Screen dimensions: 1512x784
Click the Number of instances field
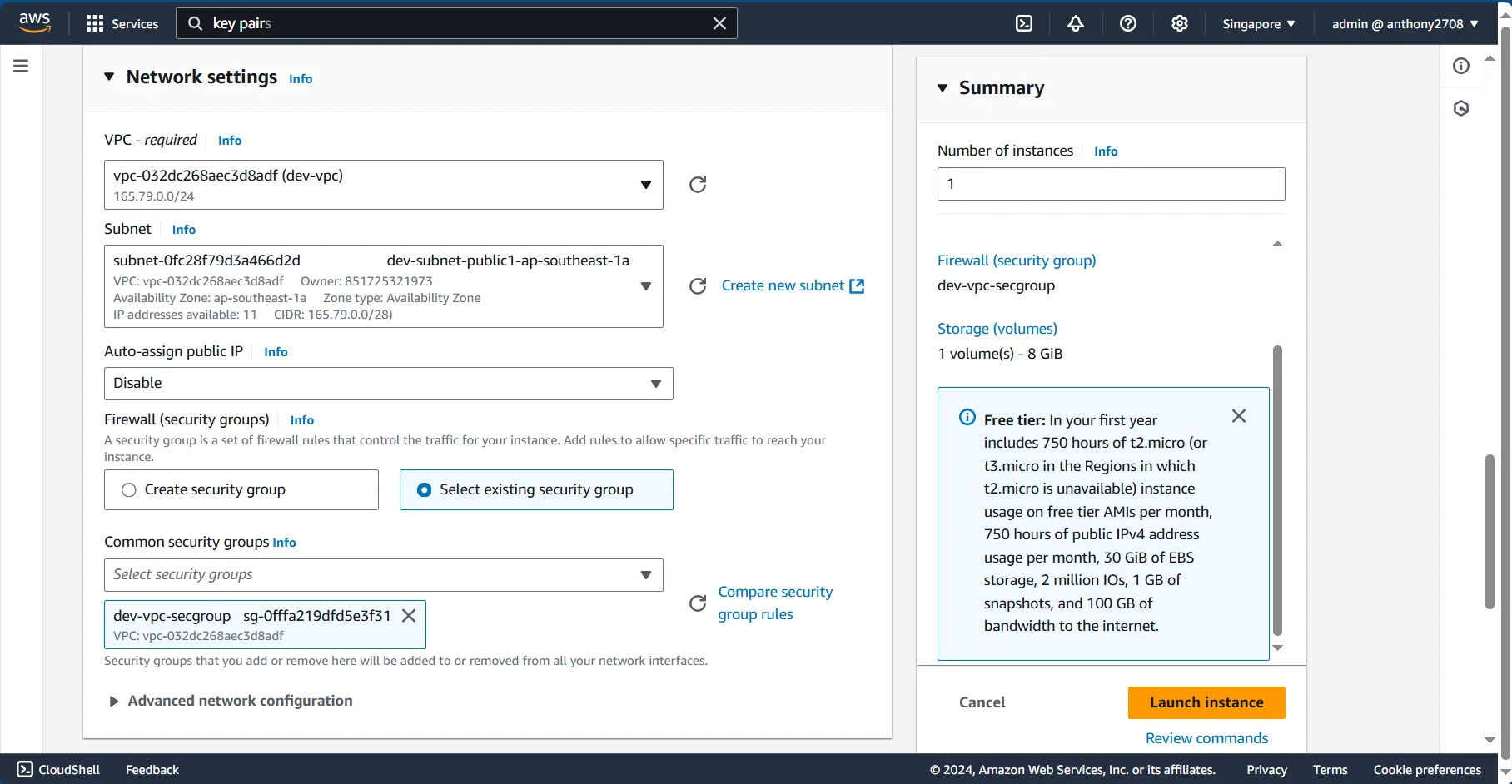point(1111,184)
